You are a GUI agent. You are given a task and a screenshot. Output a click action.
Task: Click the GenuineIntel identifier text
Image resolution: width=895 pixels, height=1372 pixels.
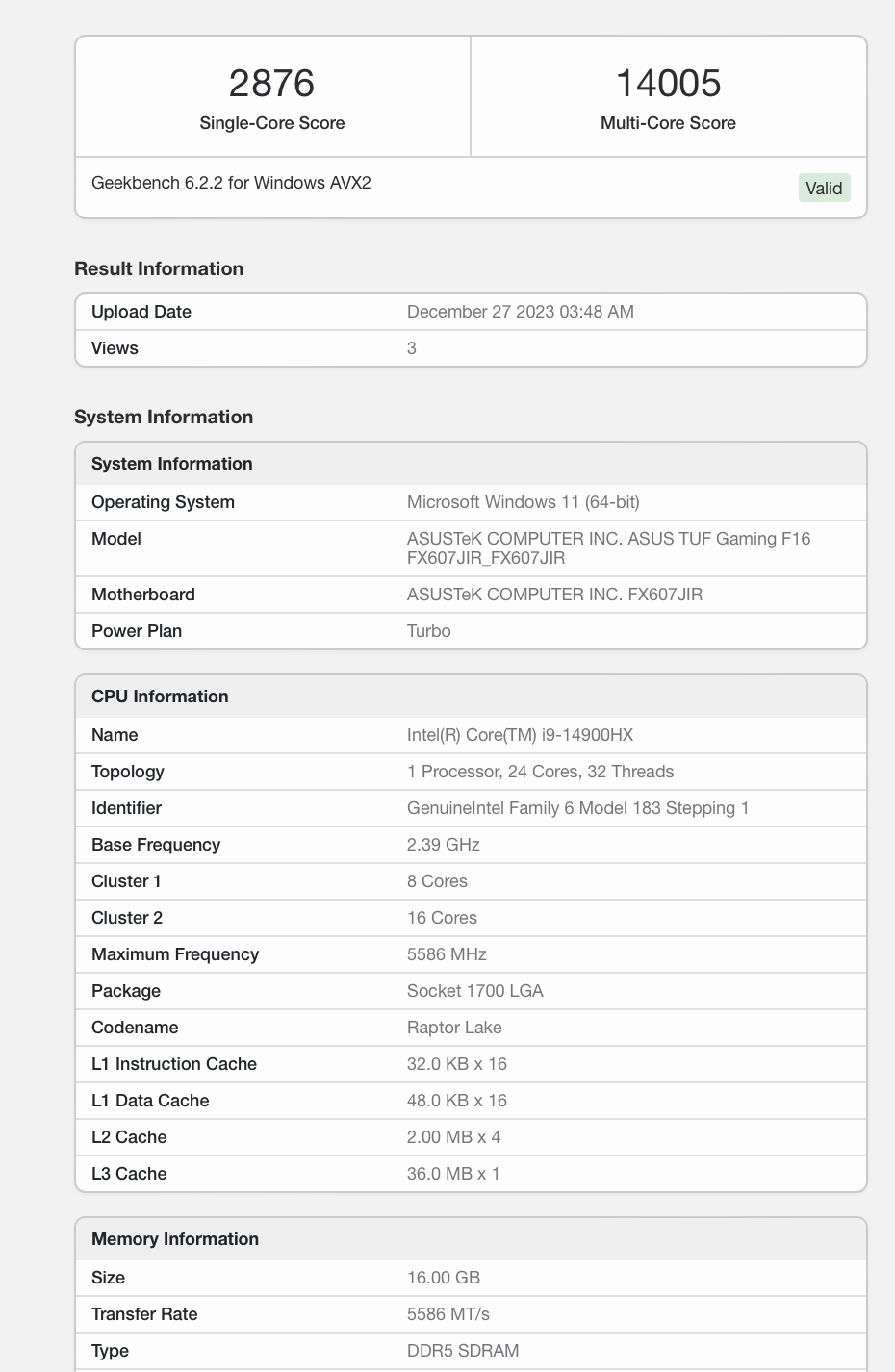(577, 808)
